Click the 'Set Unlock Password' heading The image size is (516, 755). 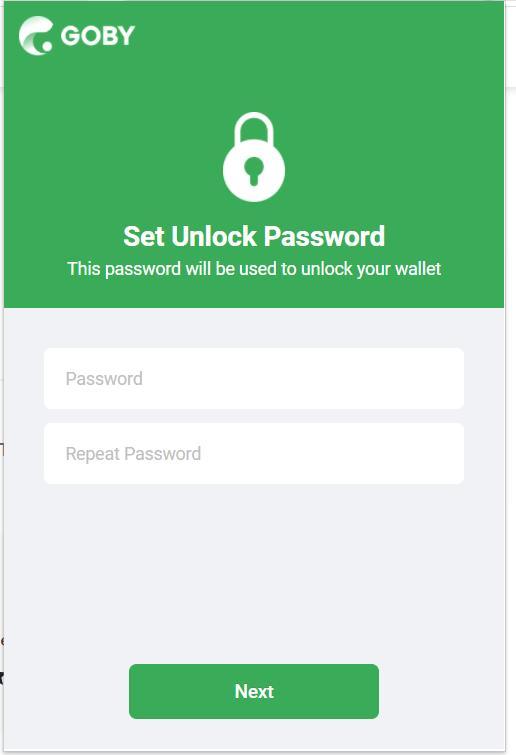[x=254, y=236]
